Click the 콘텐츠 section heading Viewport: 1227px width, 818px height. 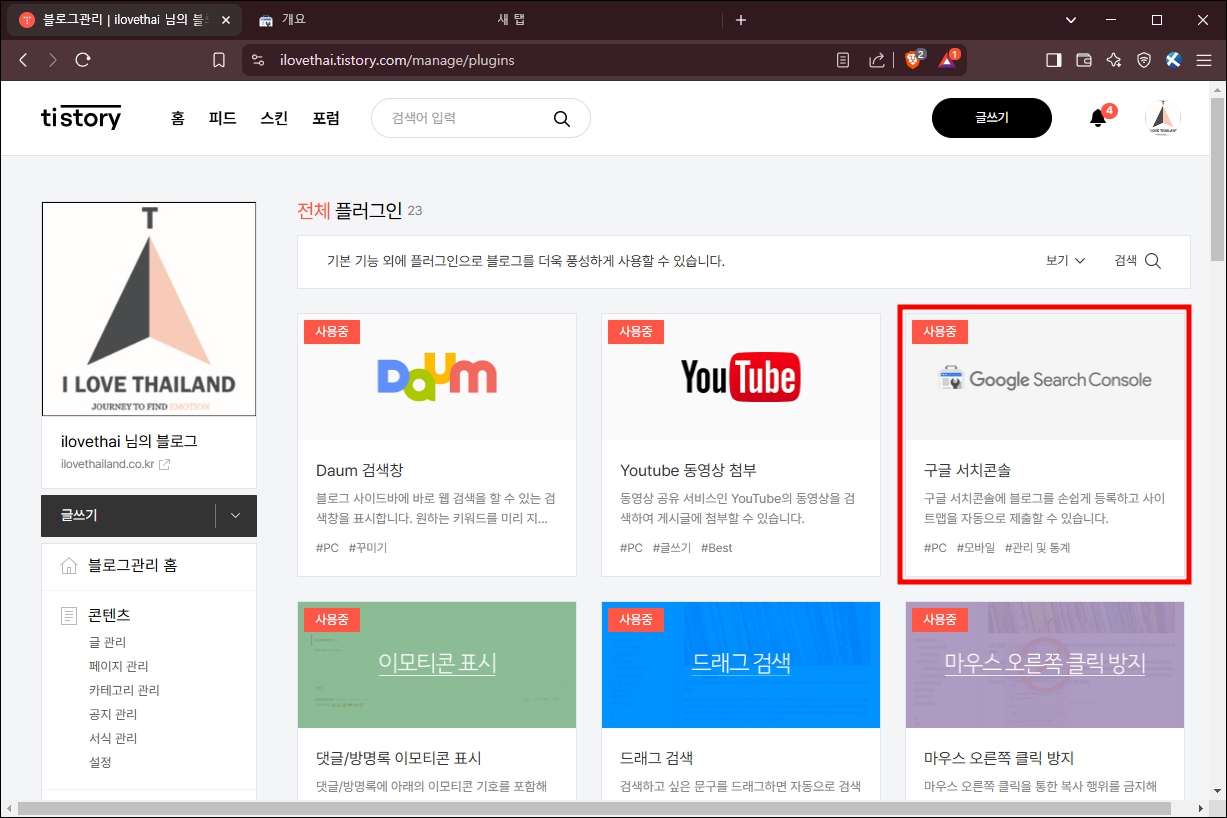click(x=109, y=615)
